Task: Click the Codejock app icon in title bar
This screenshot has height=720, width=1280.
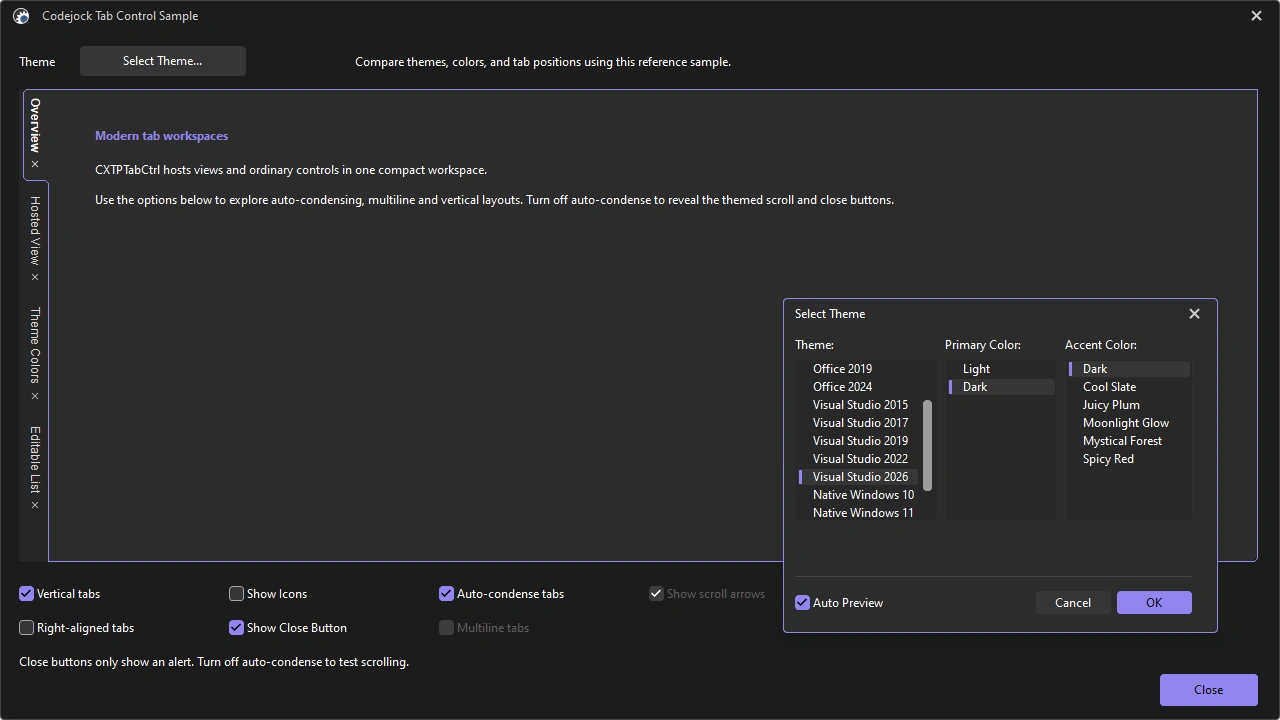Action: (21, 16)
